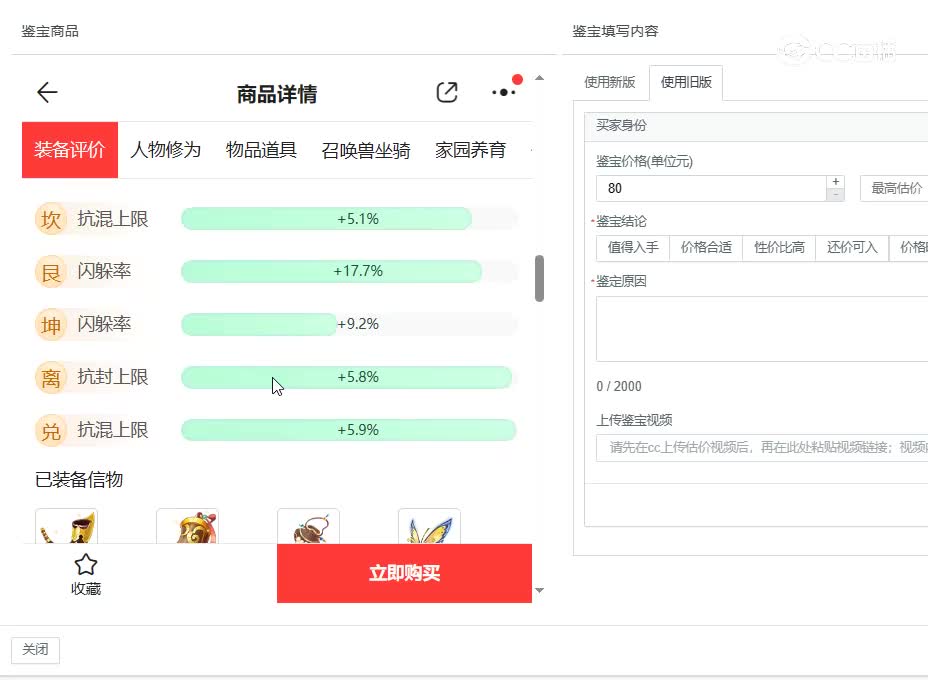This screenshot has width=928, height=680.
Task: Click the back arrow on 商品详情
Action: (46, 92)
